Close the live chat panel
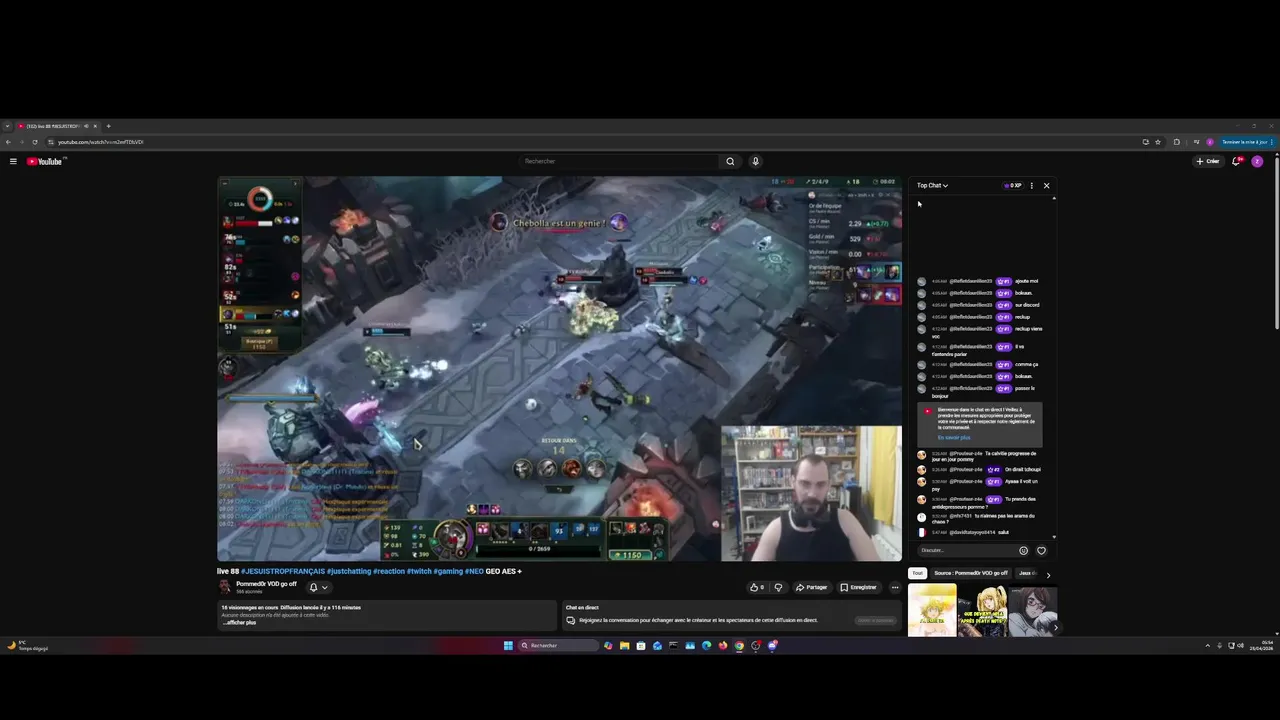This screenshot has width=1280, height=720. tap(1046, 185)
